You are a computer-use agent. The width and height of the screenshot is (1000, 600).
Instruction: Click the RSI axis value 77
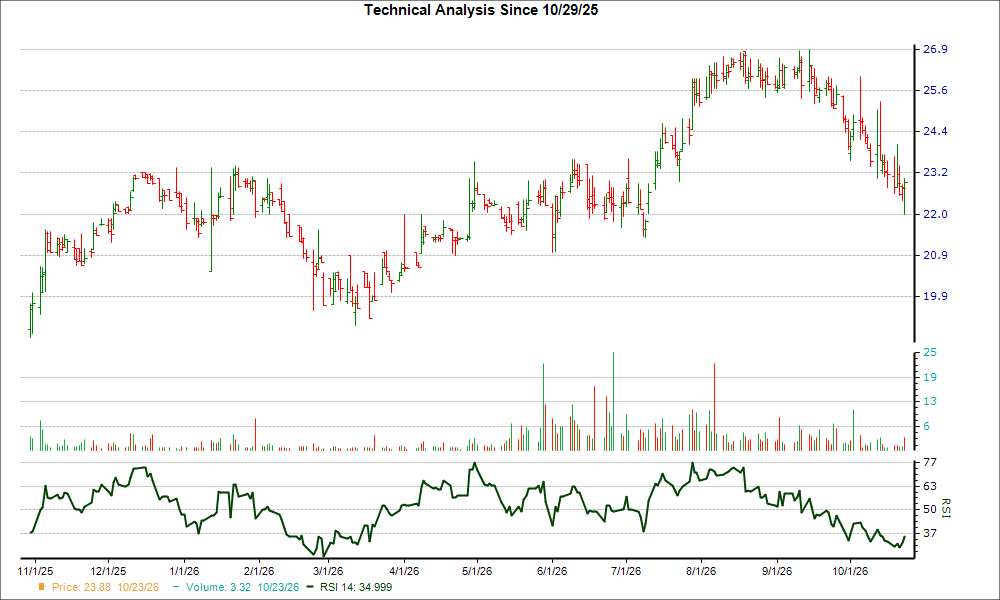pos(930,462)
